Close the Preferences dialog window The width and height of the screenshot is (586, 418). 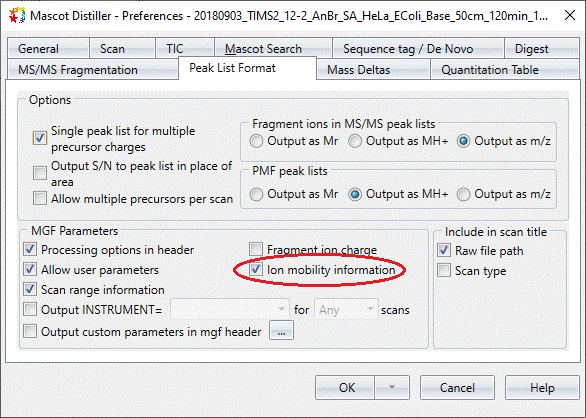[x=570, y=15]
